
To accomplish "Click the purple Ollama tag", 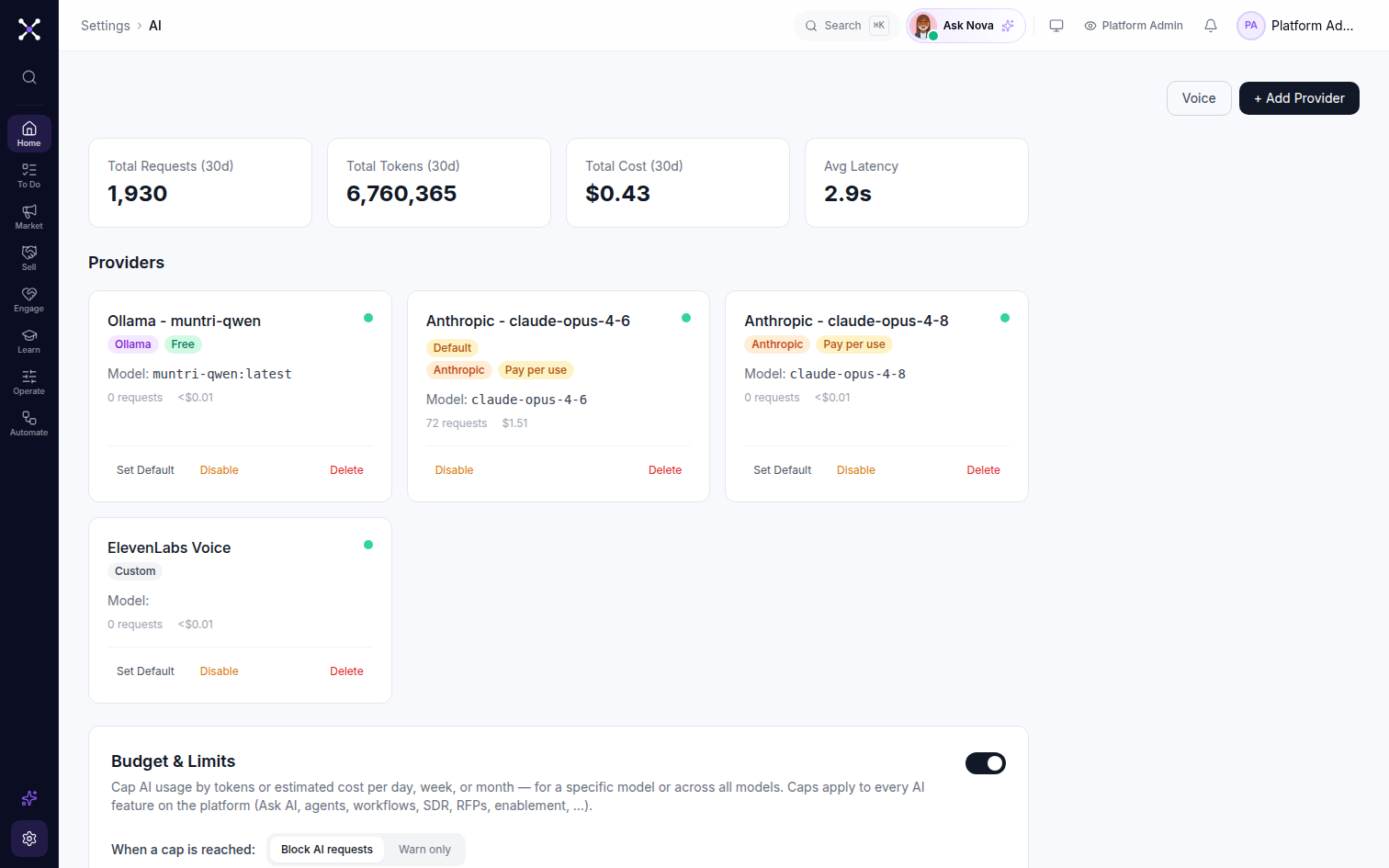I will [x=133, y=344].
